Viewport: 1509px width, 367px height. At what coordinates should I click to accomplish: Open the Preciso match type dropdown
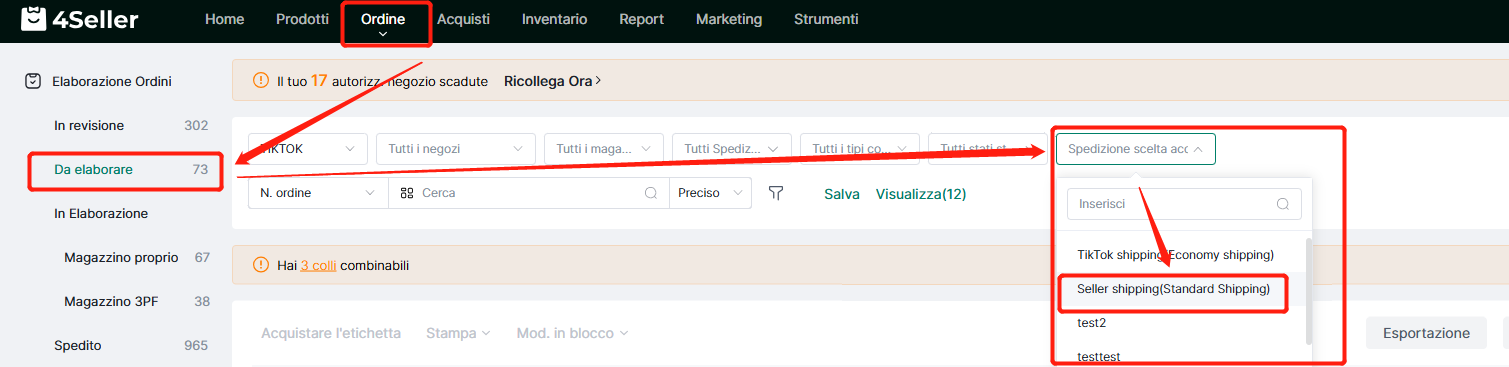(x=710, y=193)
